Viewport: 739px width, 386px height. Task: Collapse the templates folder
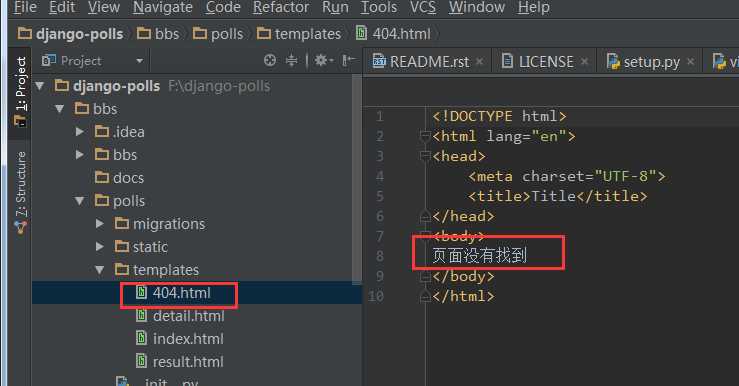pyautogui.click(x=99, y=270)
